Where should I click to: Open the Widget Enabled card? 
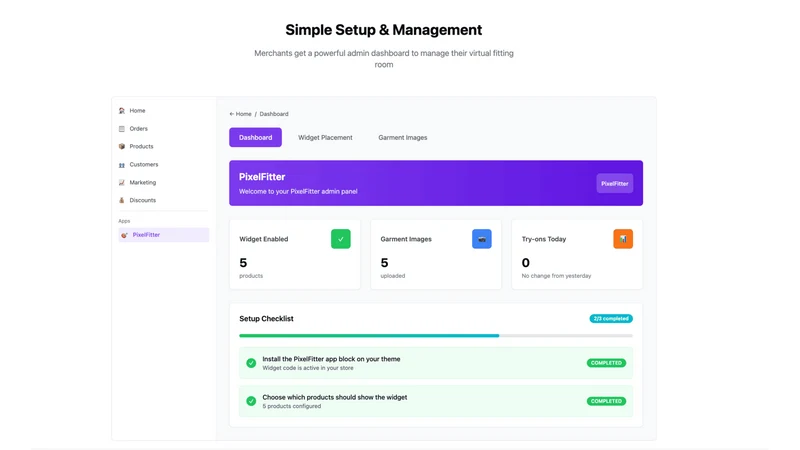(295, 255)
